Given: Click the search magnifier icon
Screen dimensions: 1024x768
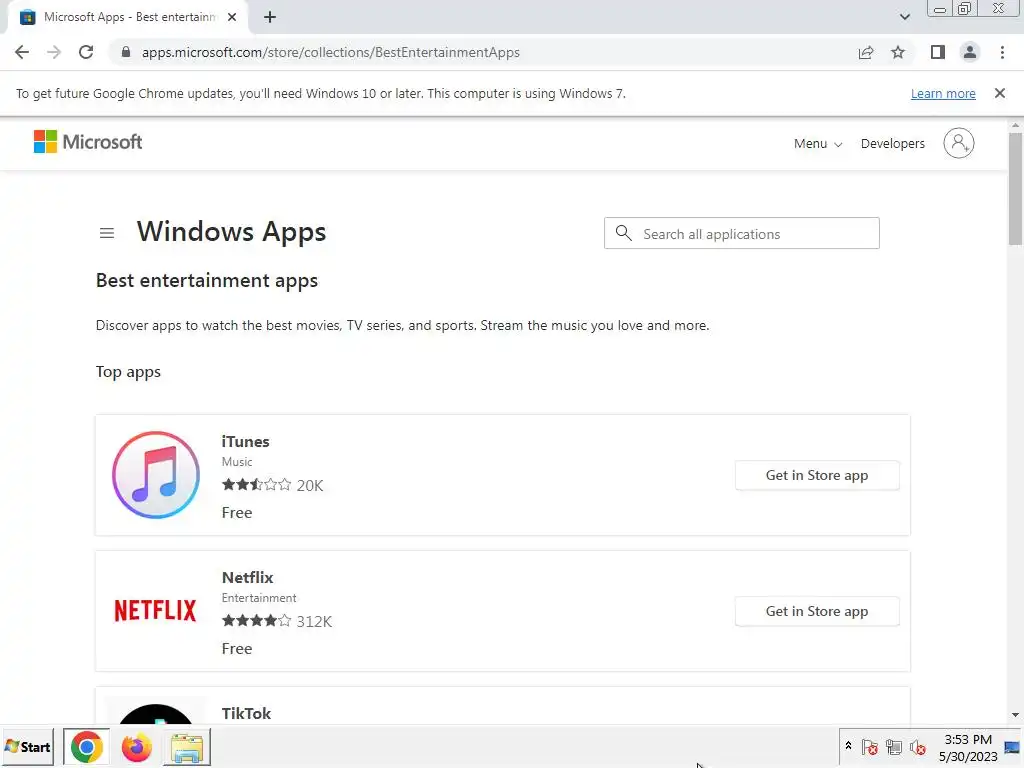Looking at the screenshot, I should click(x=624, y=233).
